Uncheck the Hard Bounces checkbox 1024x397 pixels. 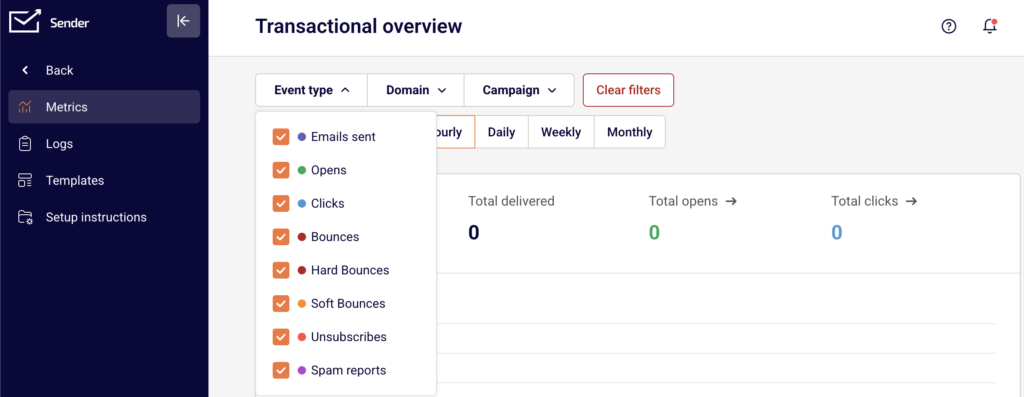(281, 270)
